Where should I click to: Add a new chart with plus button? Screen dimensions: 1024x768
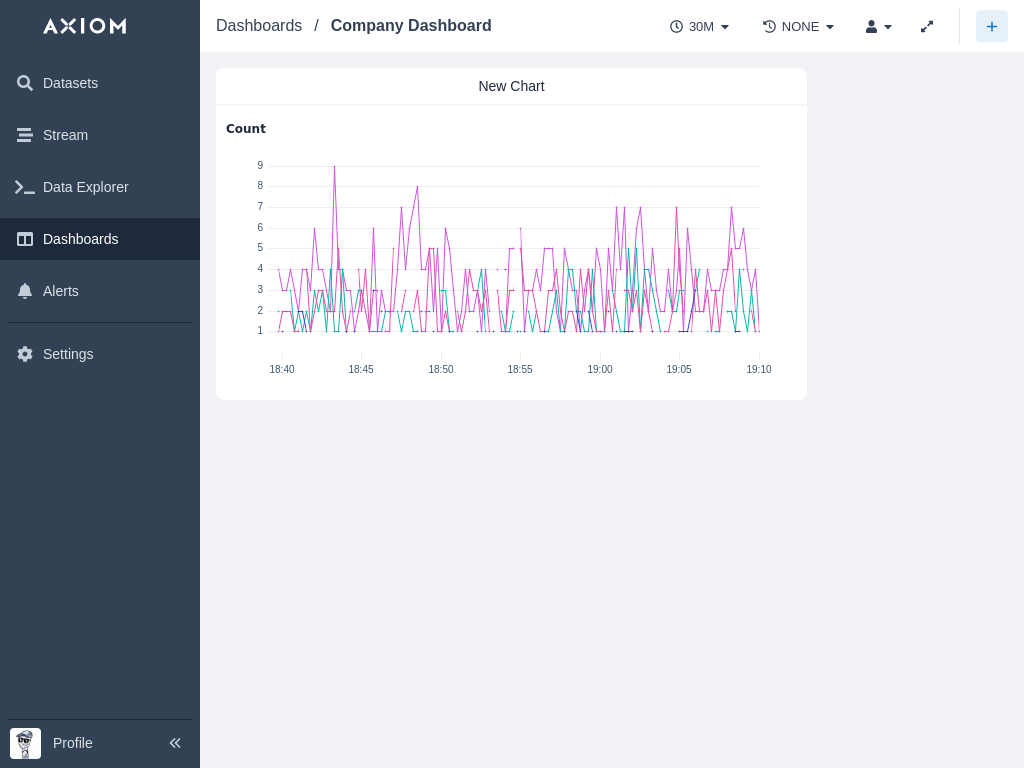click(x=991, y=27)
